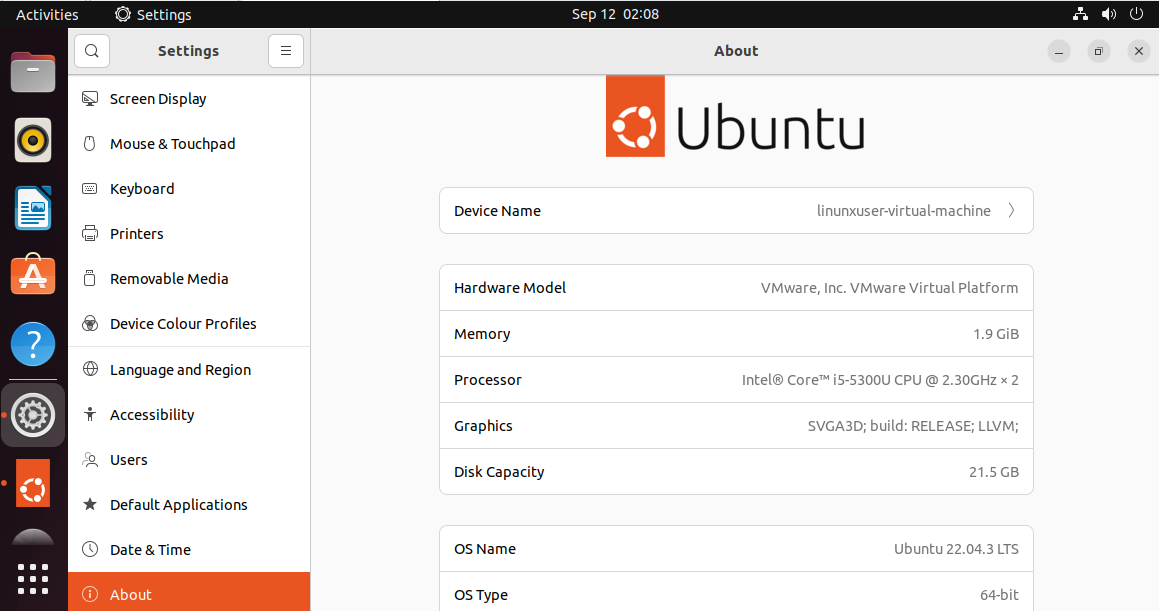Select Mouse & Touchpad in sidebar
Screen dimensions: 1159x611
pos(172,144)
